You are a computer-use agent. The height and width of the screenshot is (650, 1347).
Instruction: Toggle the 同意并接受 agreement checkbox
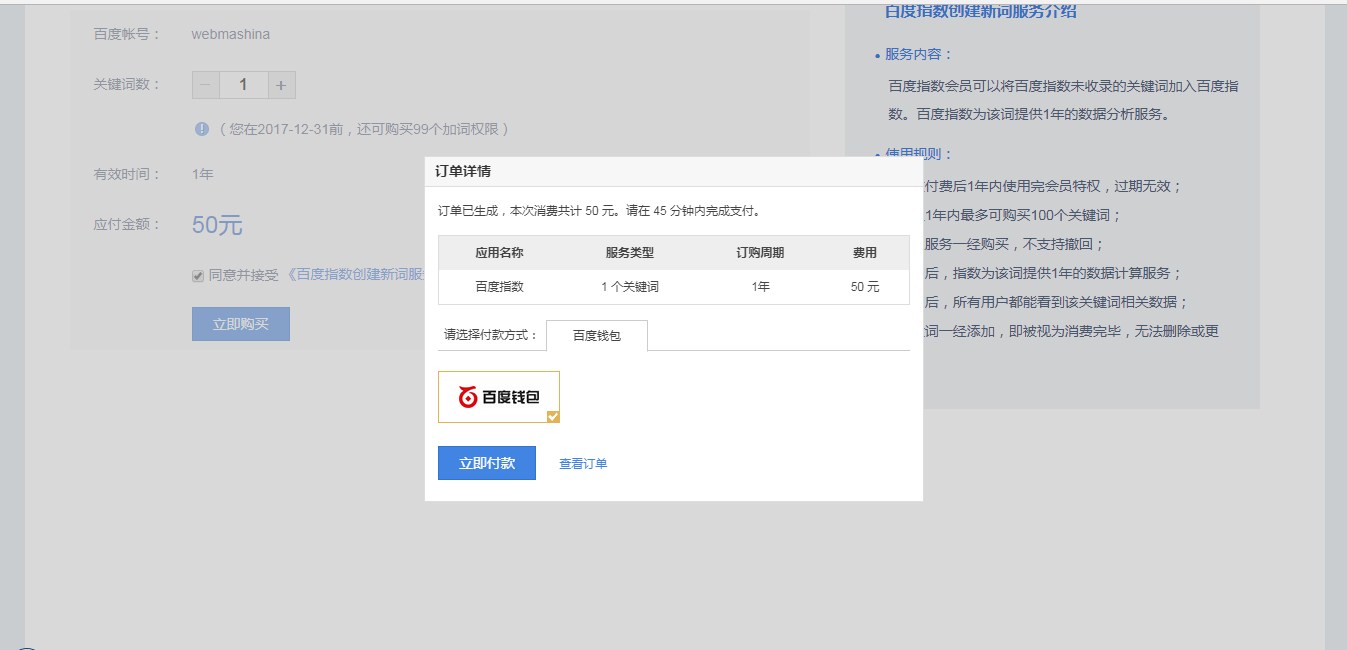(x=198, y=276)
